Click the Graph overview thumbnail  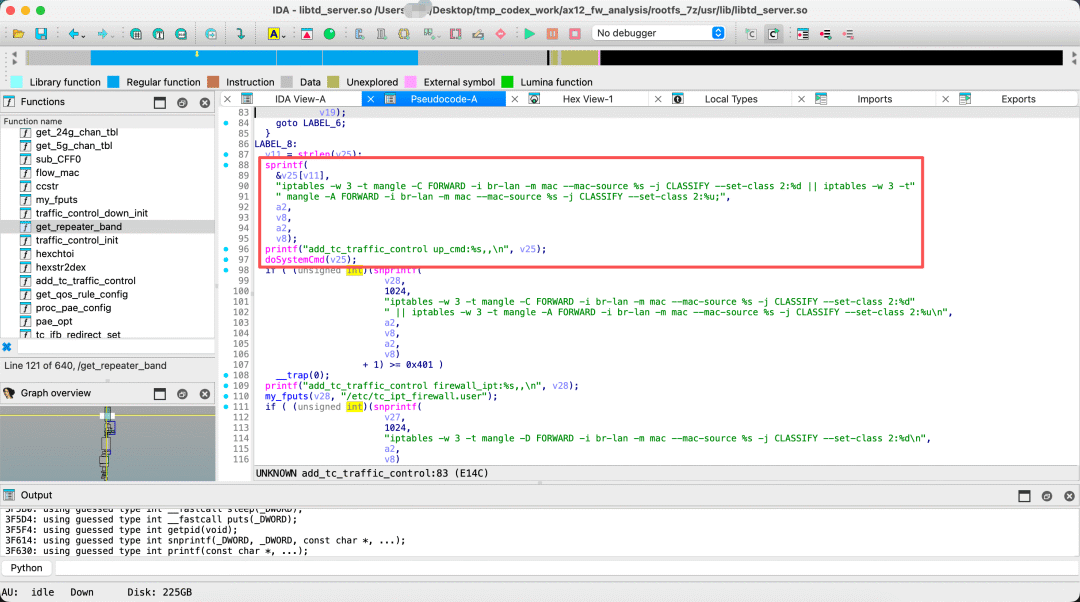pyautogui.click(x=107, y=444)
